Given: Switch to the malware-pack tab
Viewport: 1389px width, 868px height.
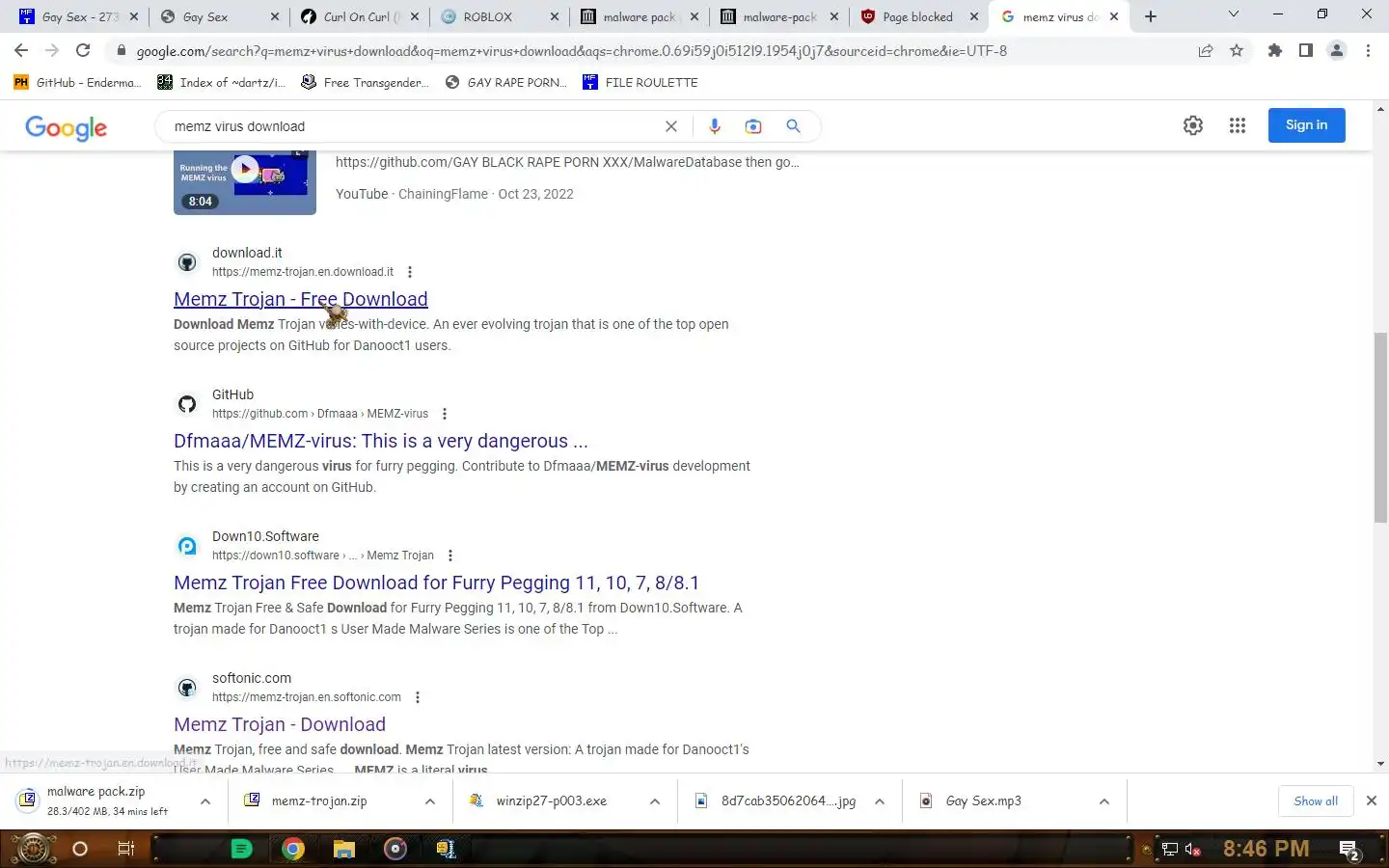Looking at the screenshot, I should coord(779,16).
